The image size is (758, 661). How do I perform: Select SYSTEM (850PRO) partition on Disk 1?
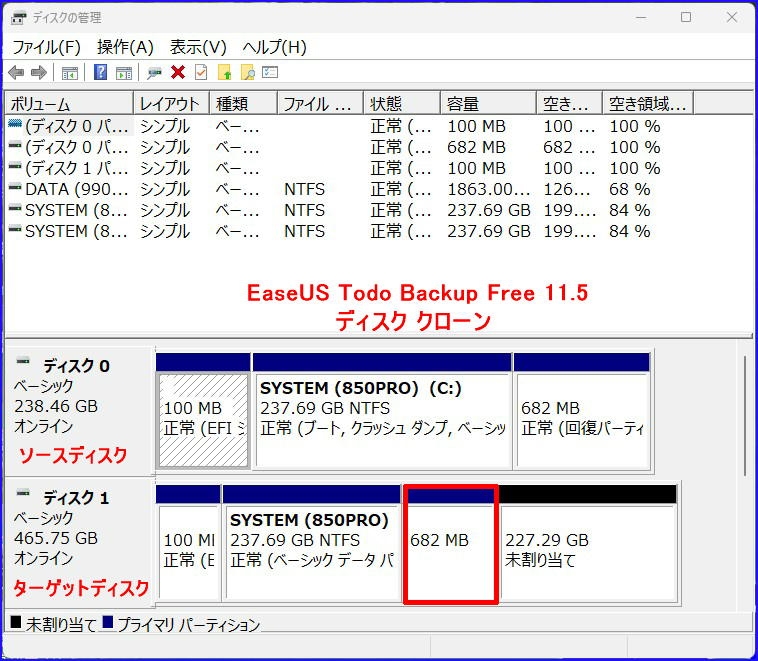(311, 543)
